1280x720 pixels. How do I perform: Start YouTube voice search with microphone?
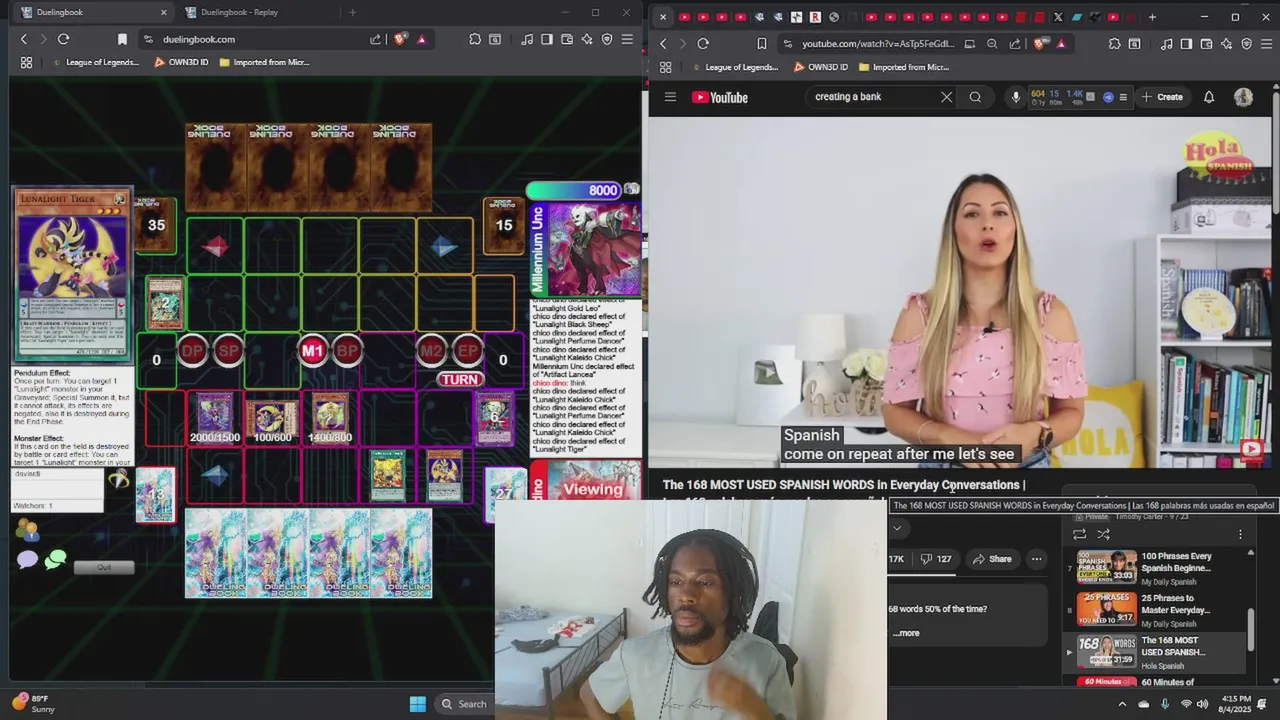[x=1016, y=97]
